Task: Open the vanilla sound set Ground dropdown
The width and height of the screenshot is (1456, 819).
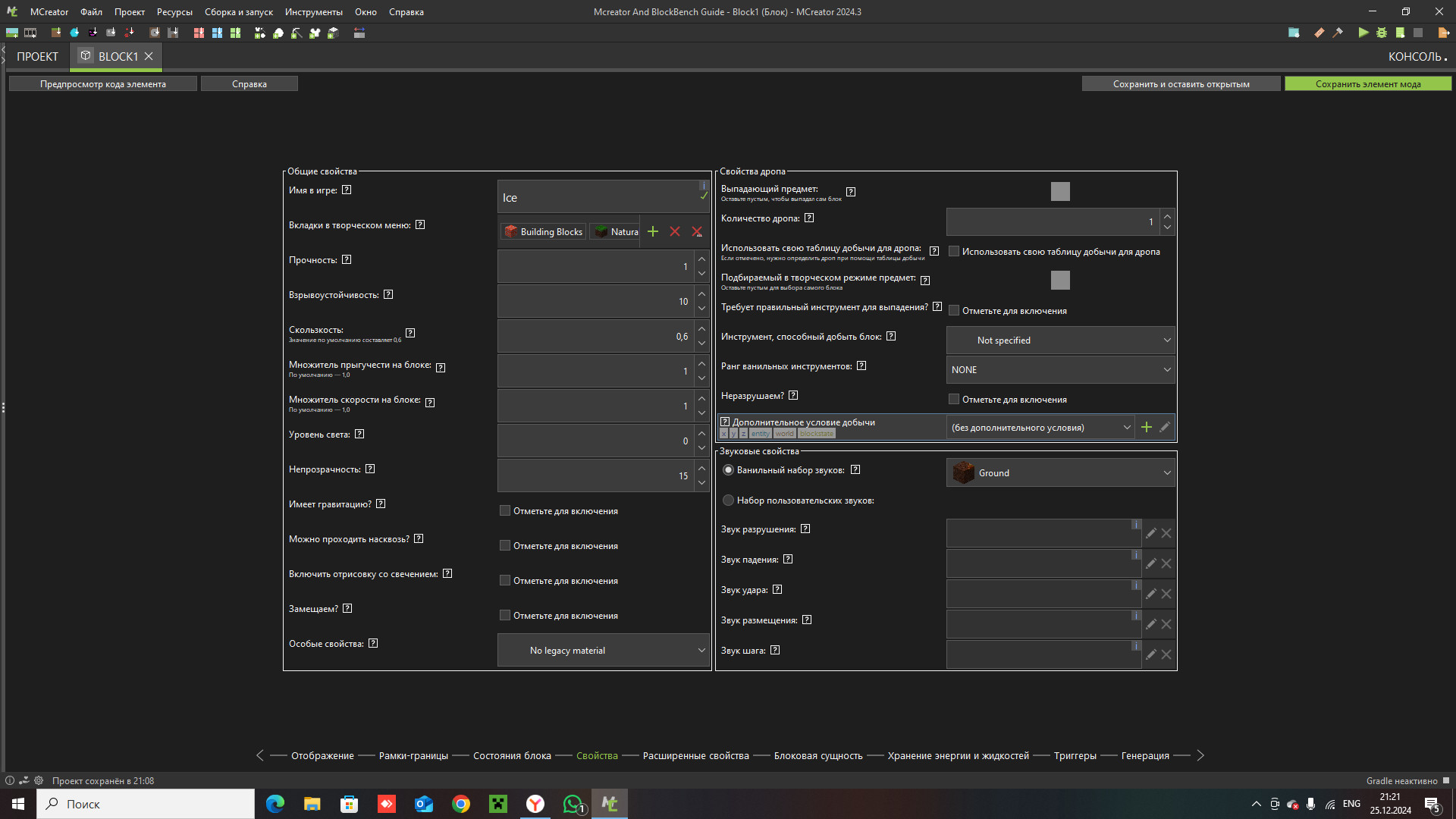Action: tap(1060, 472)
